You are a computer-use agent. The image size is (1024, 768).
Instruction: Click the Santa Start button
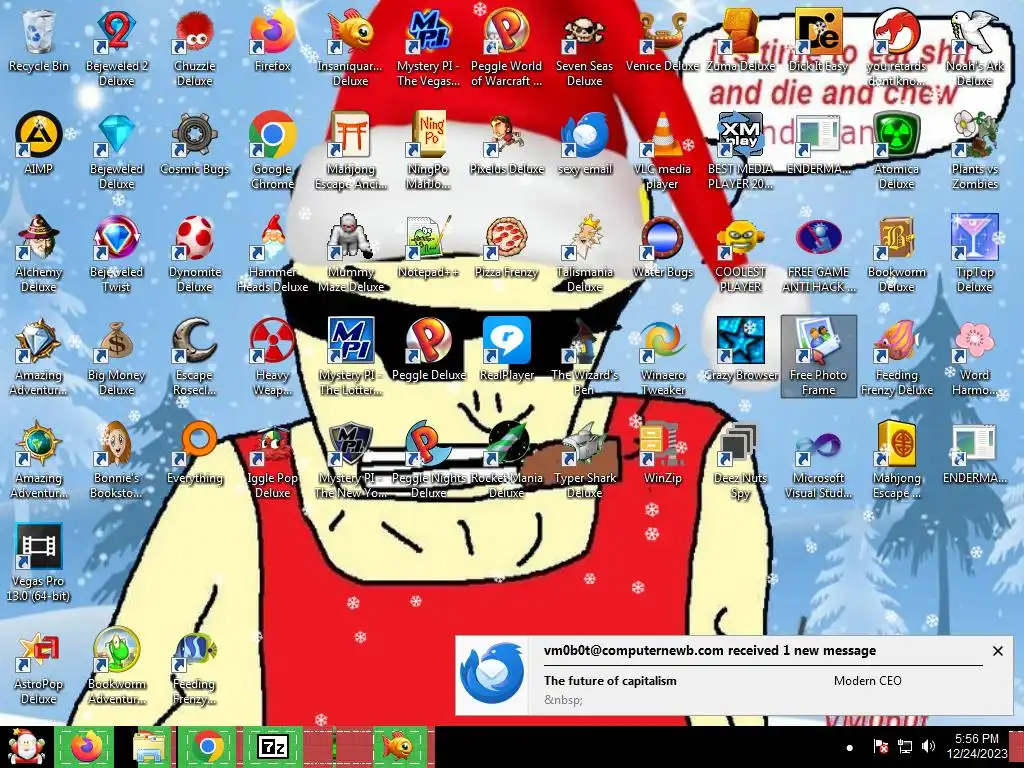click(x=26, y=747)
